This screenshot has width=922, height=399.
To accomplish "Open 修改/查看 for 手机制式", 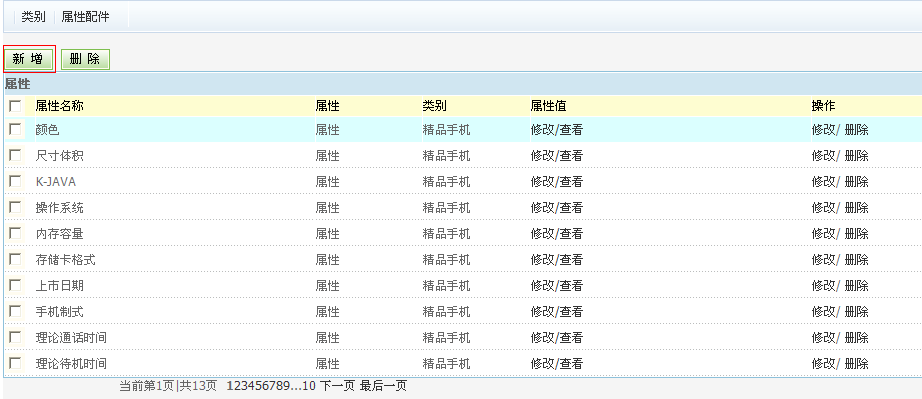I will tap(556, 311).
